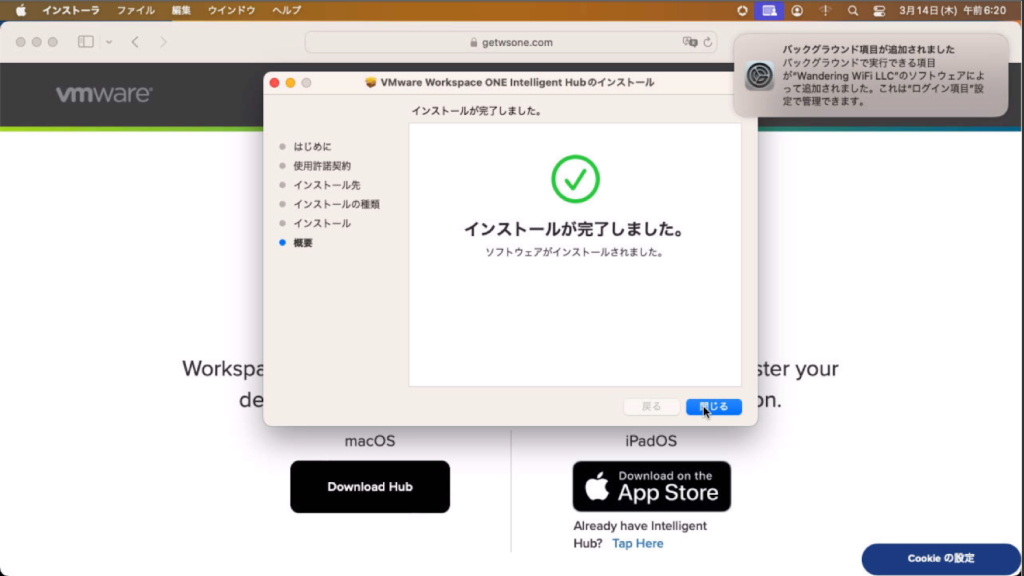Toggle the Safari sidebar button

[86, 42]
